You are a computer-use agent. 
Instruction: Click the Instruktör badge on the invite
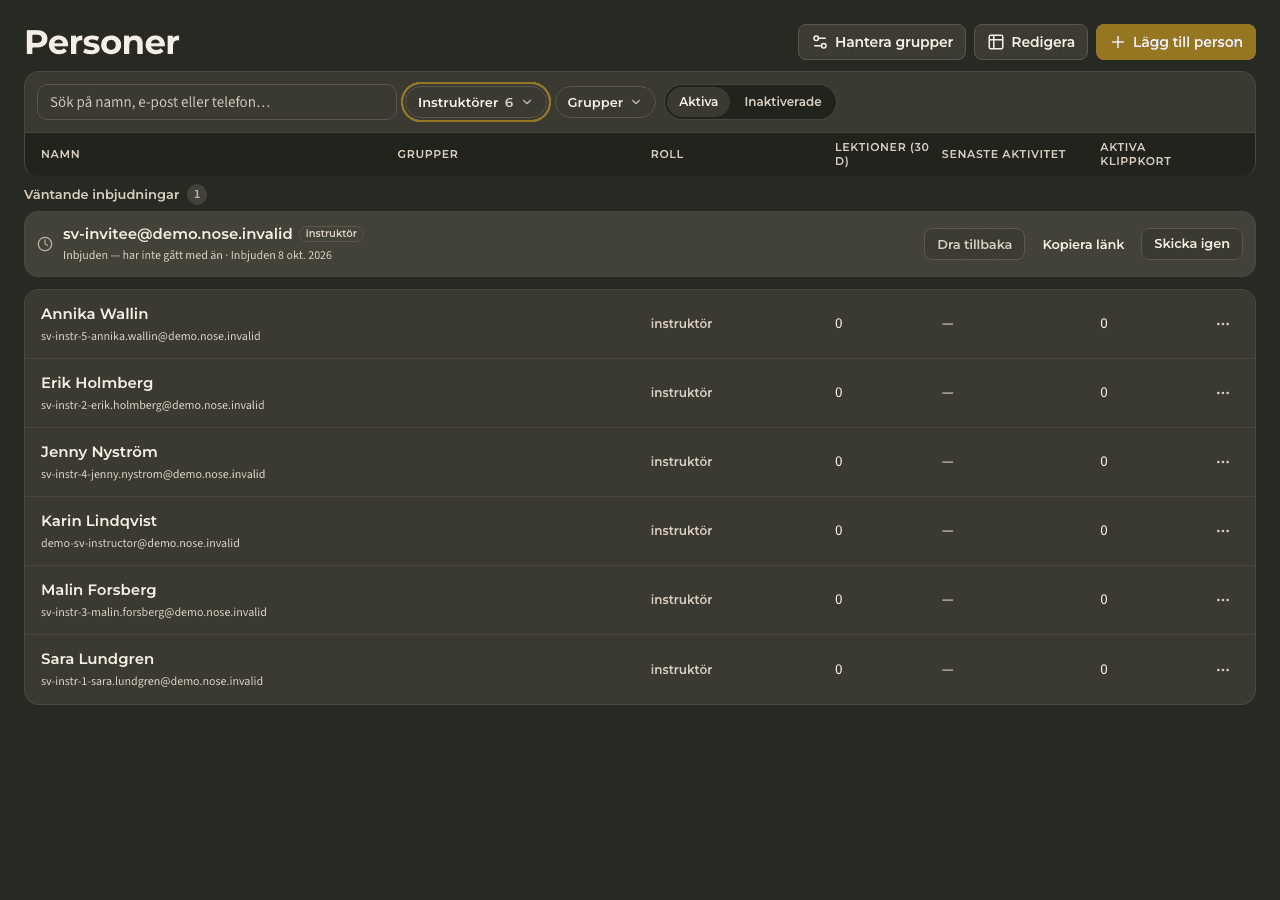(331, 234)
